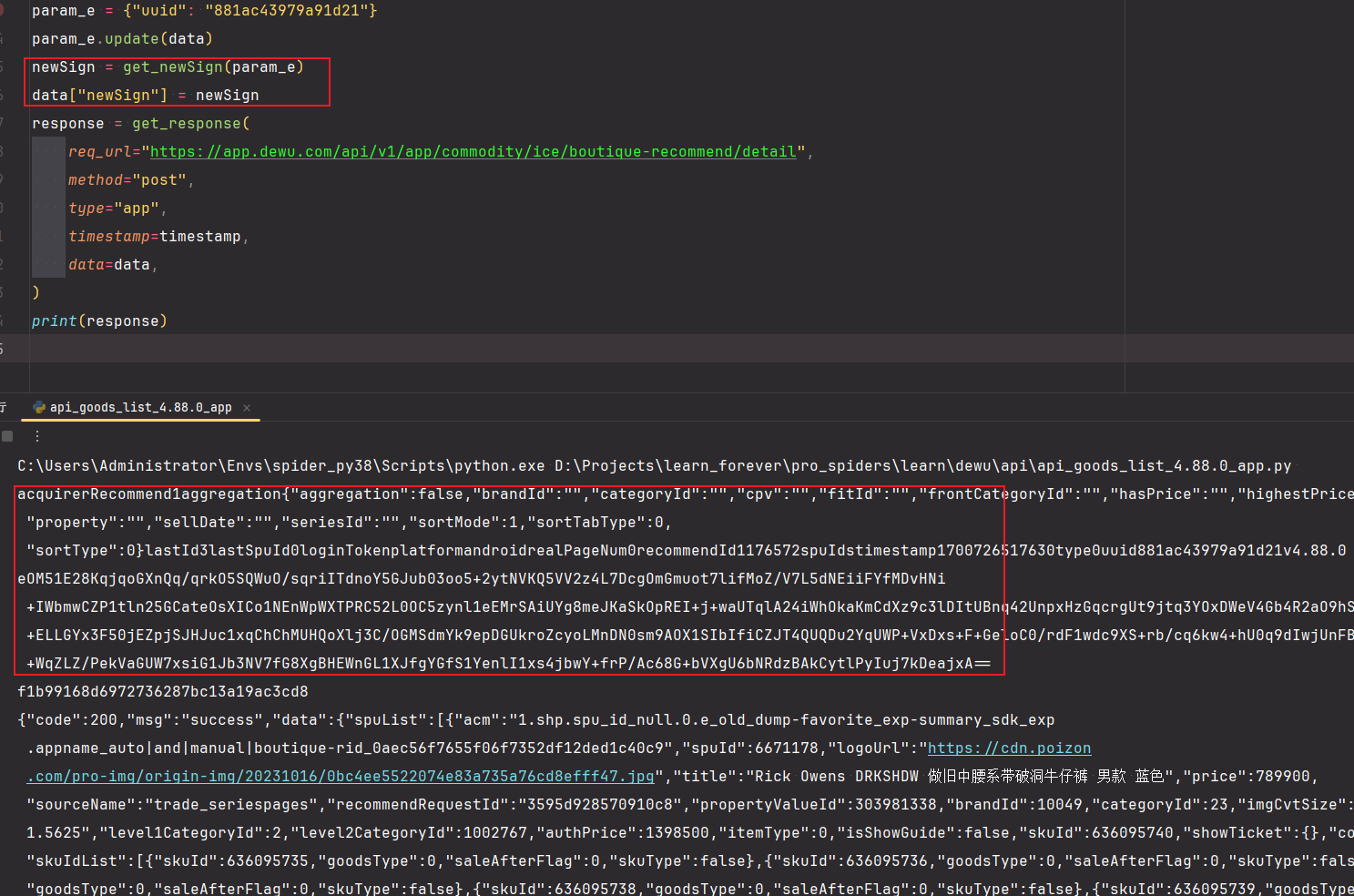The height and width of the screenshot is (896, 1354).
Task: Click the newSign = get_newSign(param_e) line
Action: (x=168, y=67)
